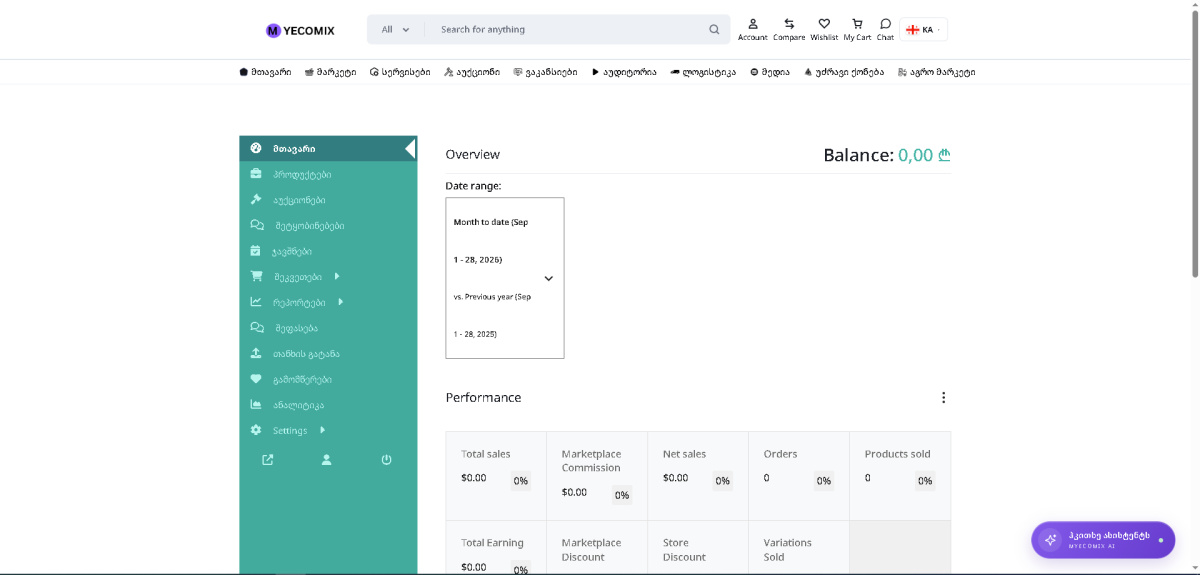Go to ლოგისტიკა in top navigation

tap(703, 72)
